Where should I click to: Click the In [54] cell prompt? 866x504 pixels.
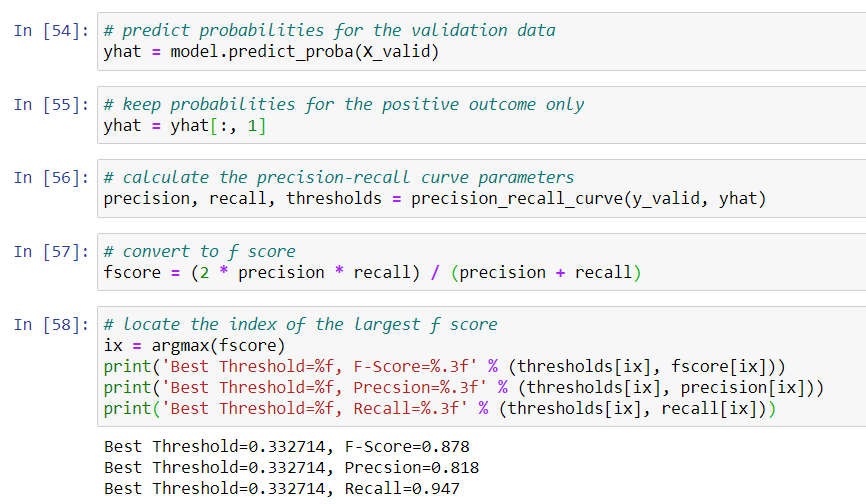coord(50,30)
